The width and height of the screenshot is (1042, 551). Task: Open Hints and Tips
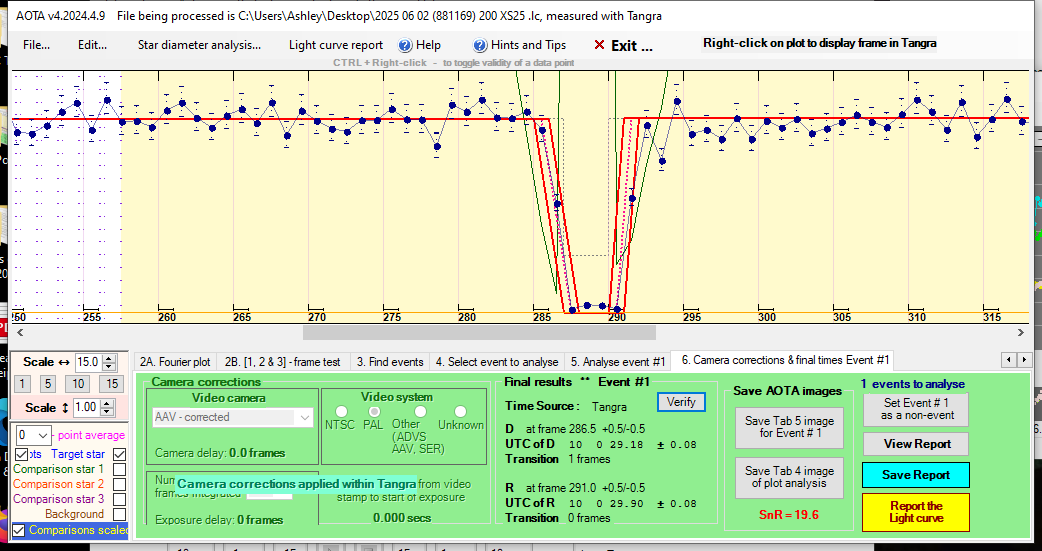pos(520,45)
